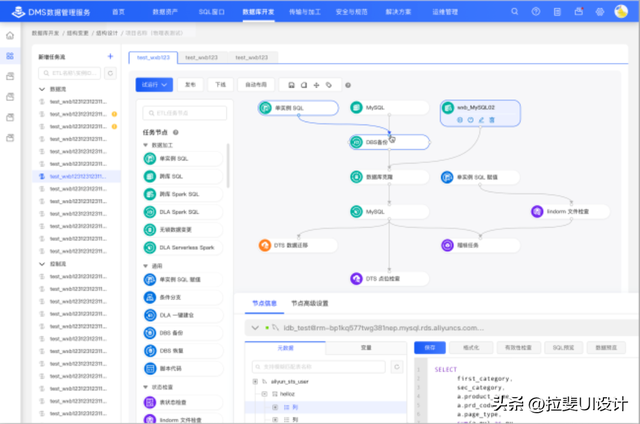Select 跨库 Spark SQL node in palette
640x424 pixels.
point(183,194)
